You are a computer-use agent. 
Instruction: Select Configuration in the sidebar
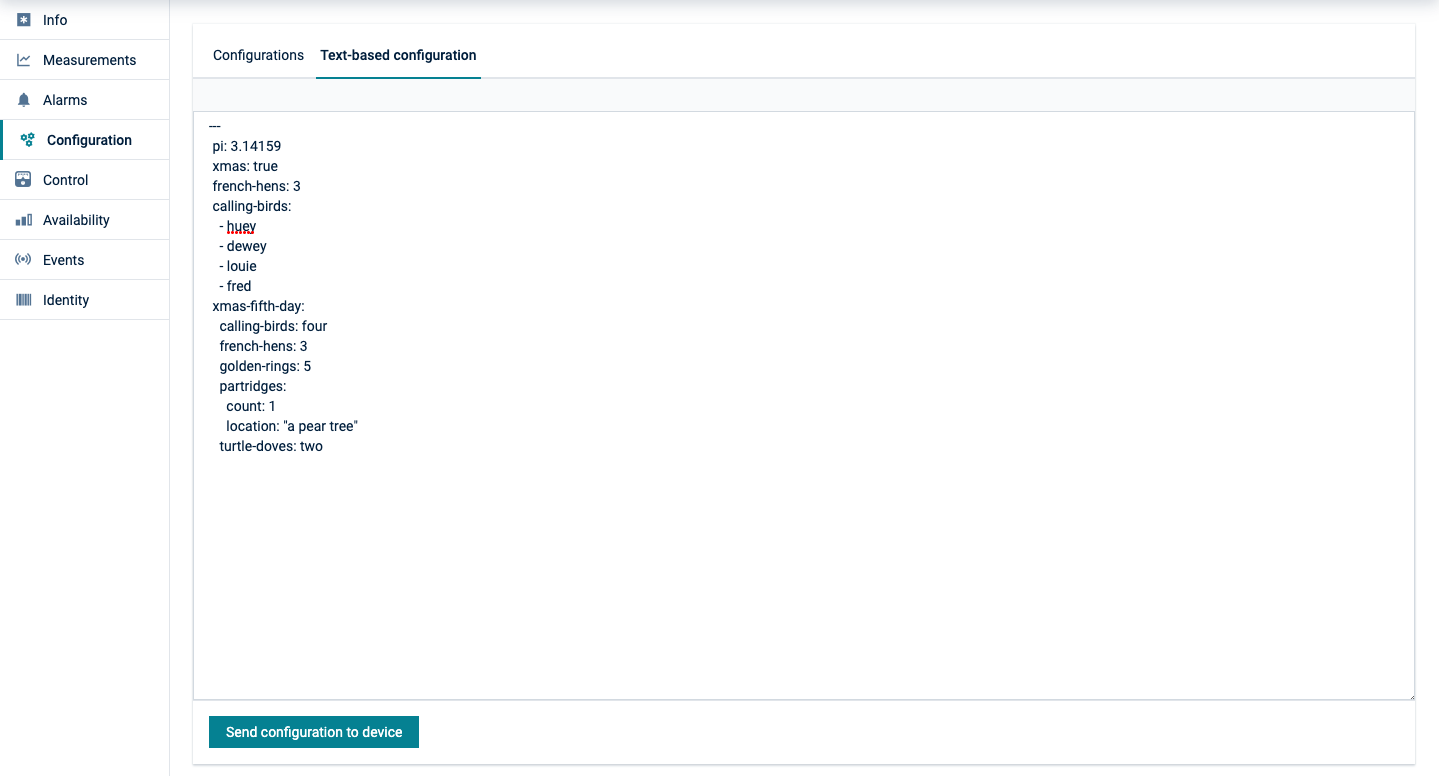click(84, 140)
